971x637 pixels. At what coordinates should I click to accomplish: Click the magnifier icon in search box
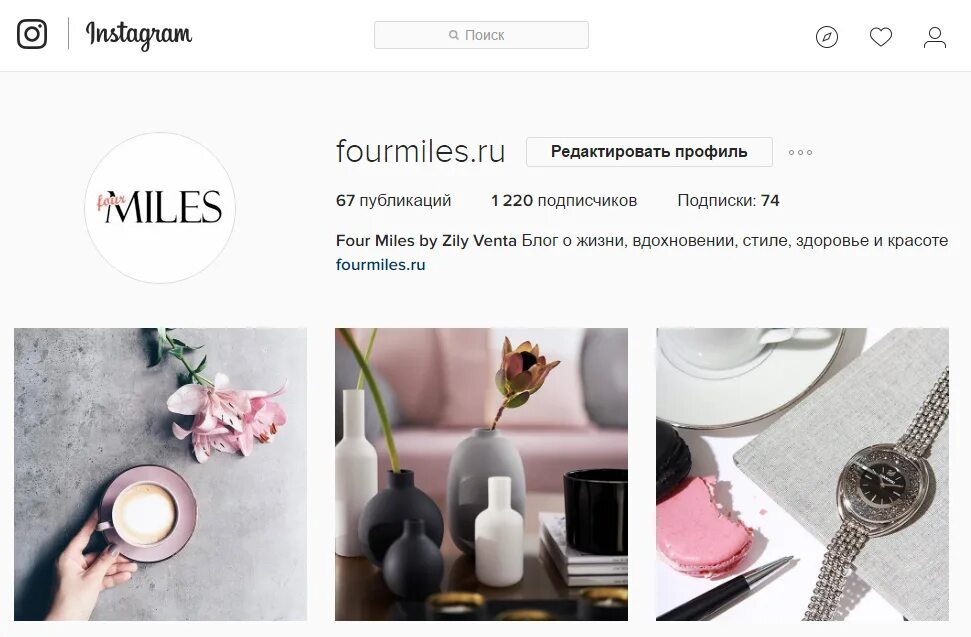tap(454, 35)
